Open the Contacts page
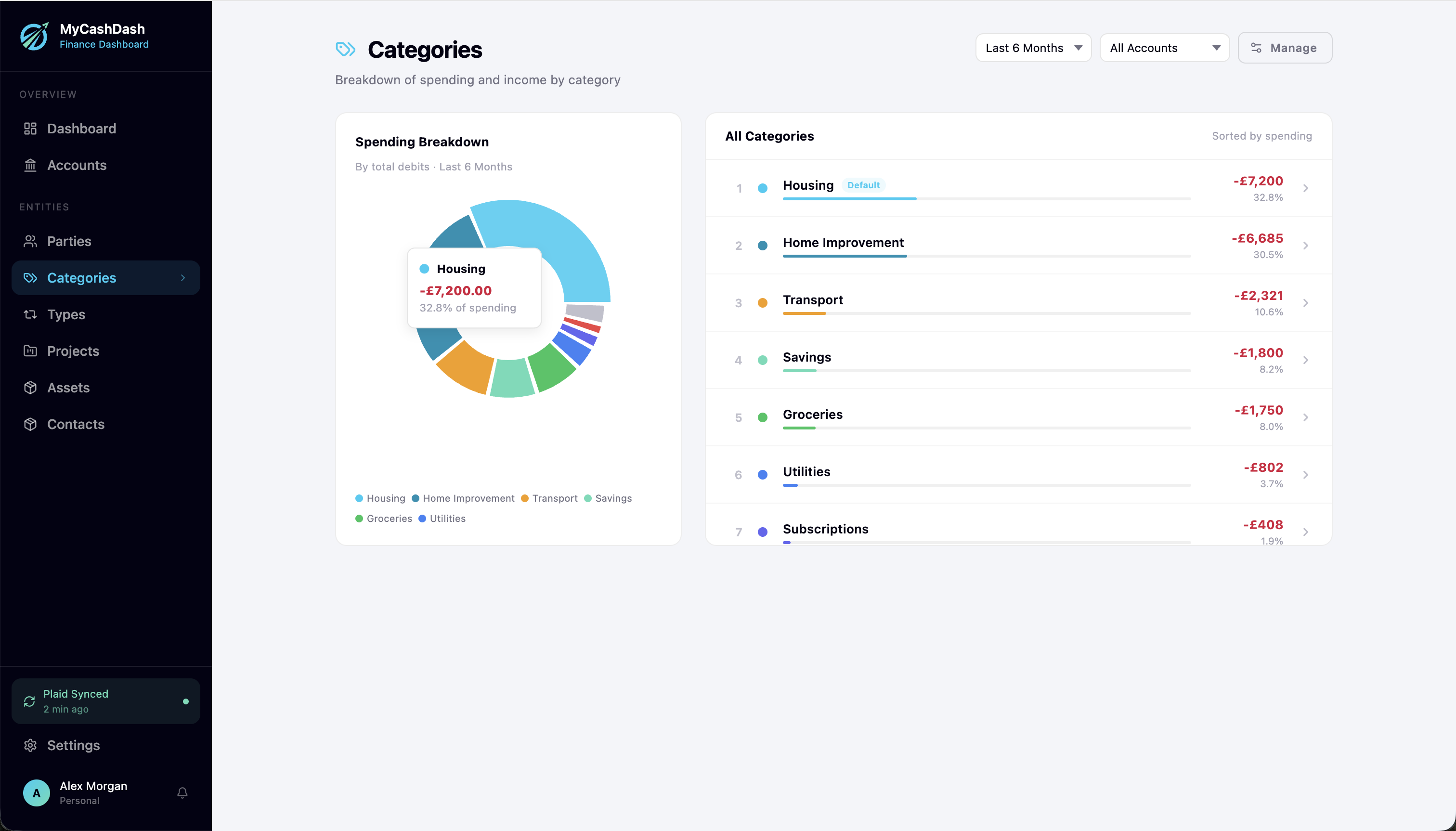The height and width of the screenshot is (831, 1456). click(75, 424)
